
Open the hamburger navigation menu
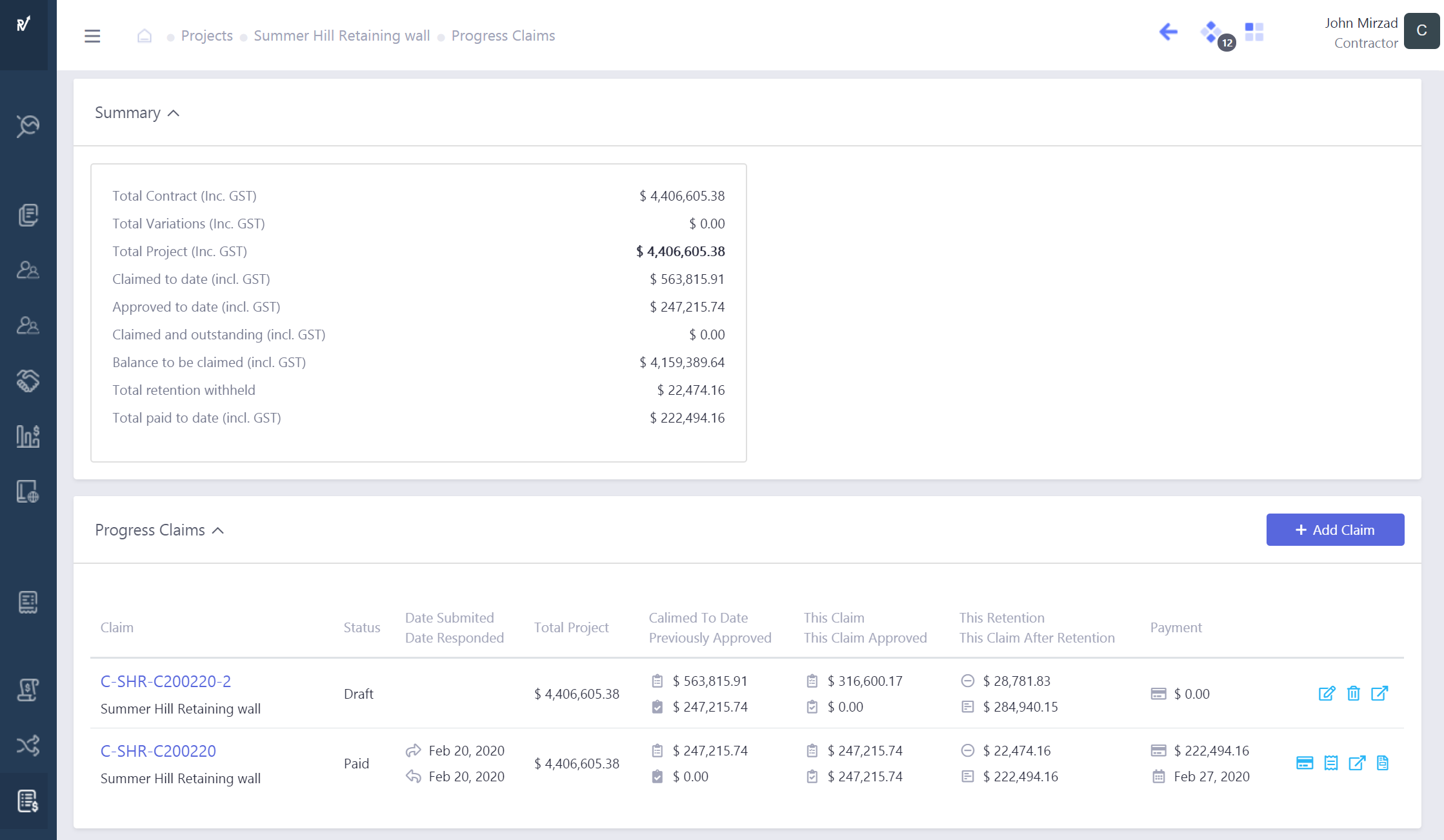point(92,35)
